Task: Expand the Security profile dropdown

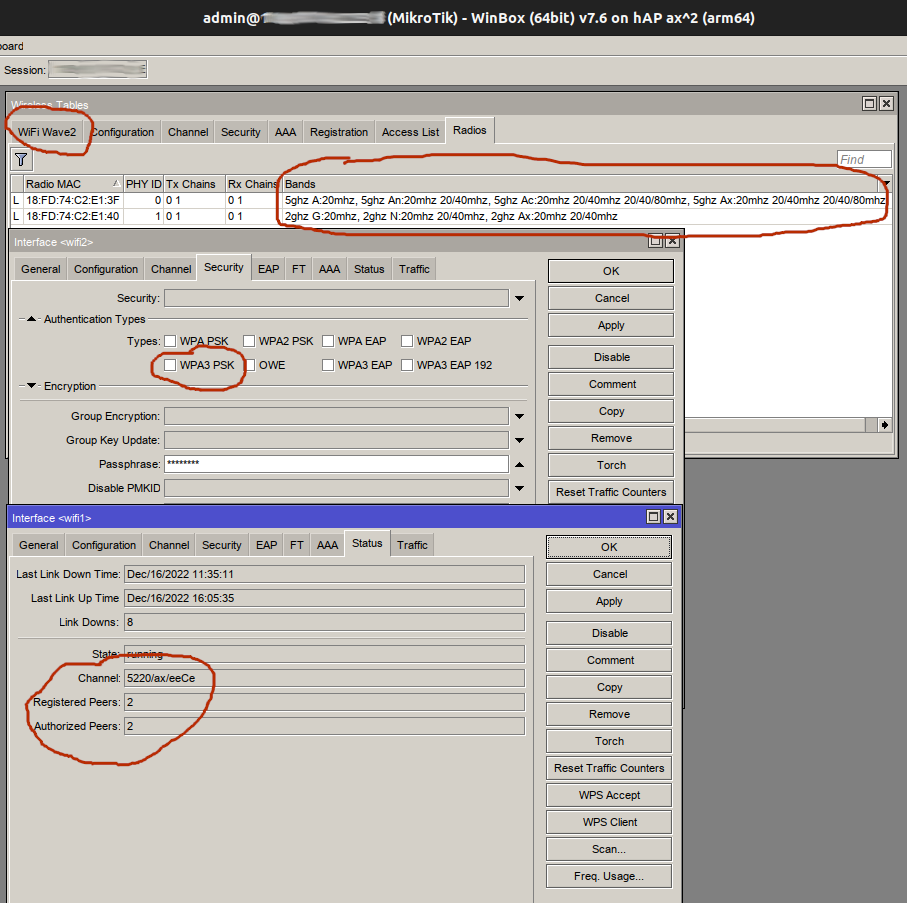Action: [519, 298]
